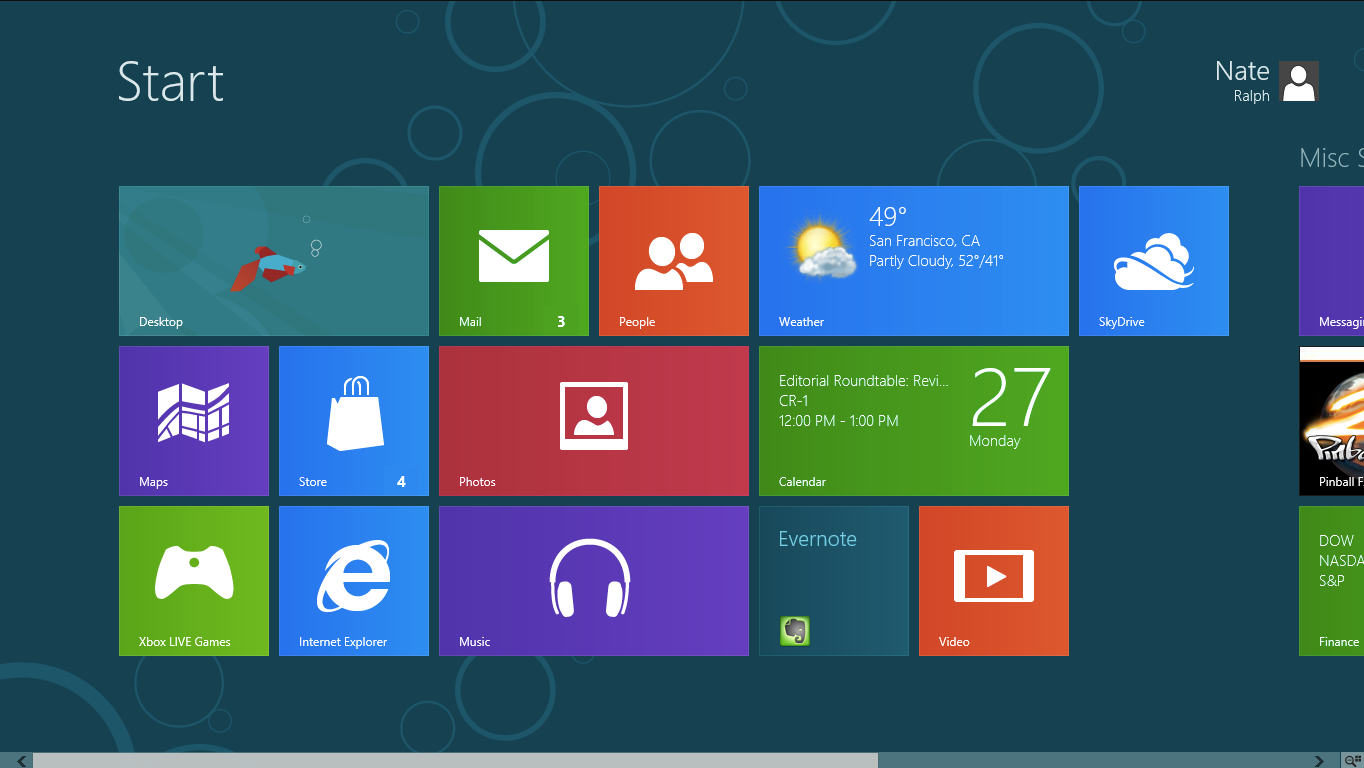Screen dimensions: 1364x768
Task: Click the horizontal scrollbar thumb
Action: (455, 761)
